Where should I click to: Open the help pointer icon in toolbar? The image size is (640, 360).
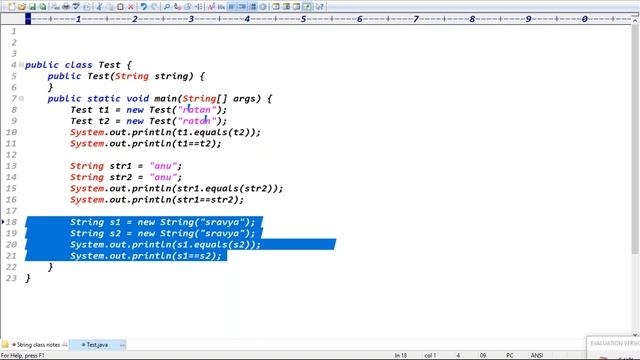[320, 7]
